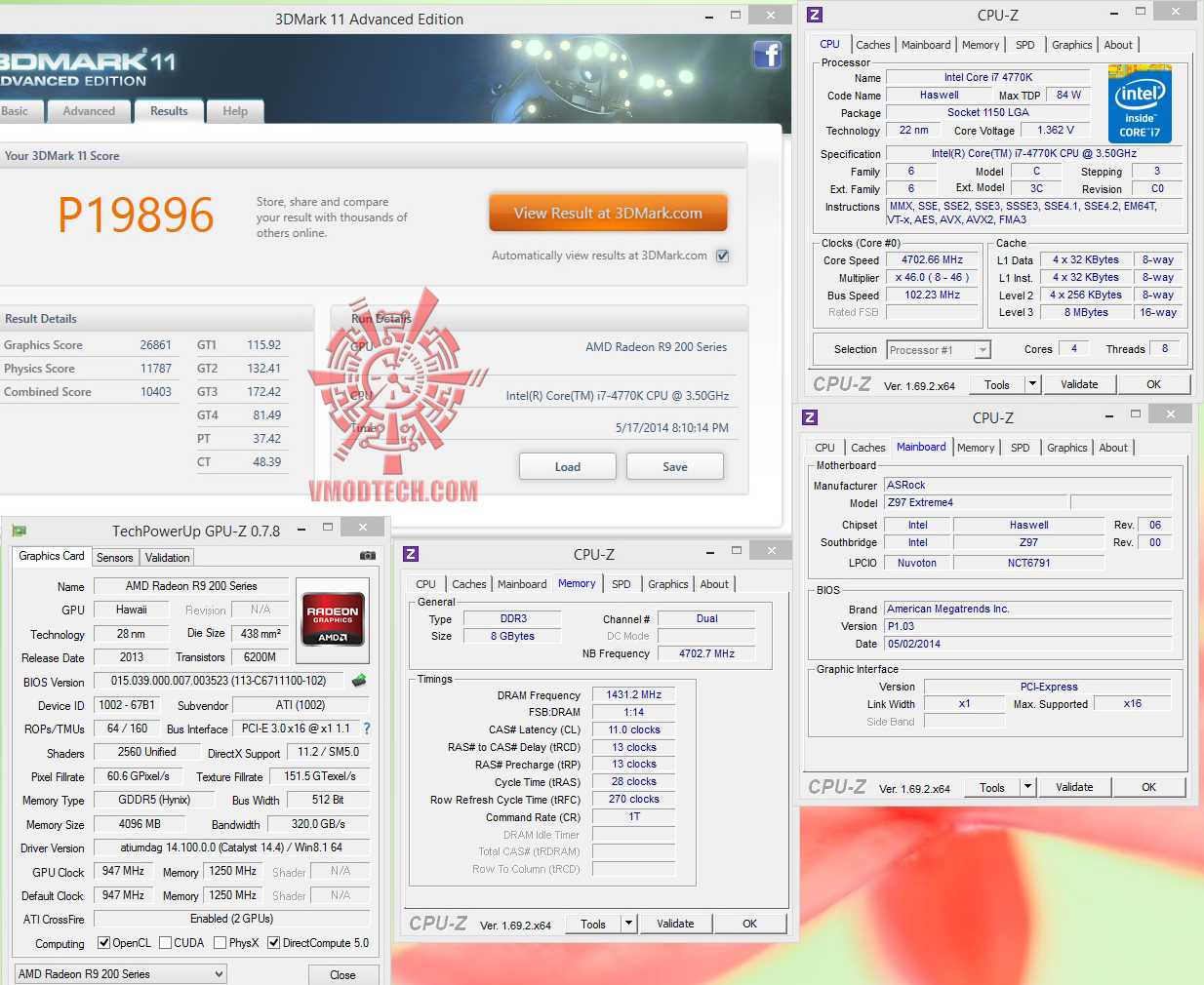Click the Physics Score value 11787

pyautogui.click(x=155, y=369)
